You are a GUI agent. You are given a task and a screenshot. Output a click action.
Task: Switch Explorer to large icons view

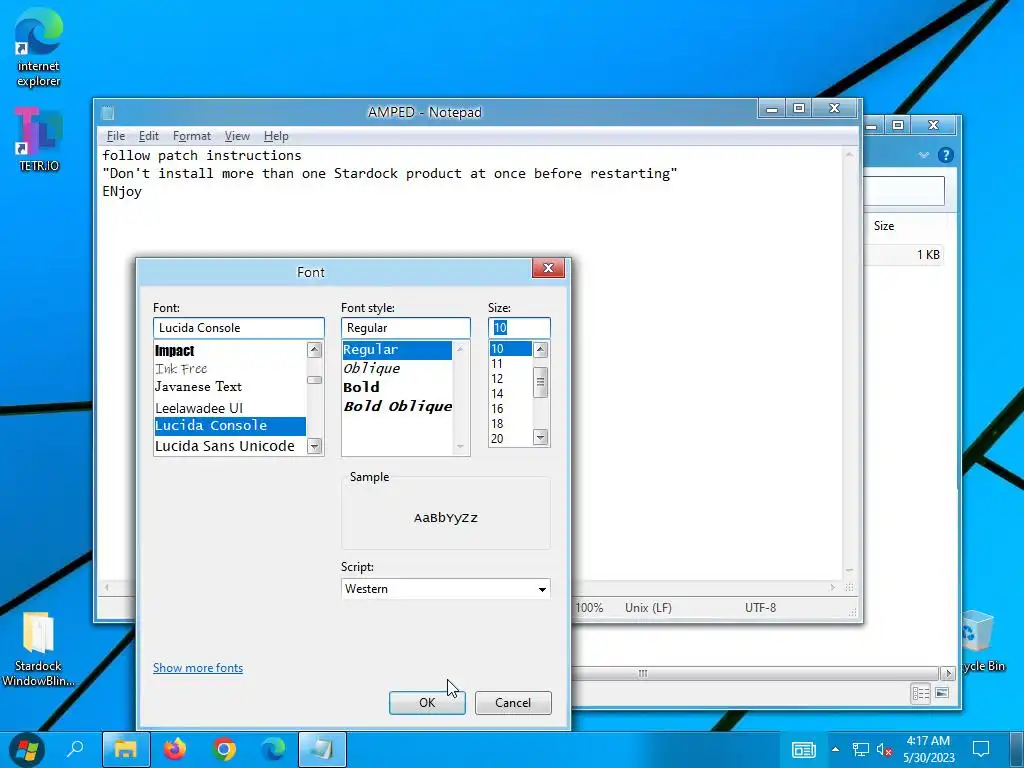[942, 694]
